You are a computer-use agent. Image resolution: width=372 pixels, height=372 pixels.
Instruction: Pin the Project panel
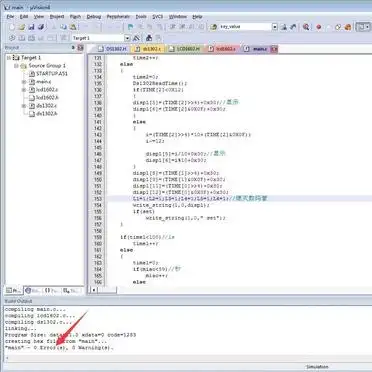73,48
